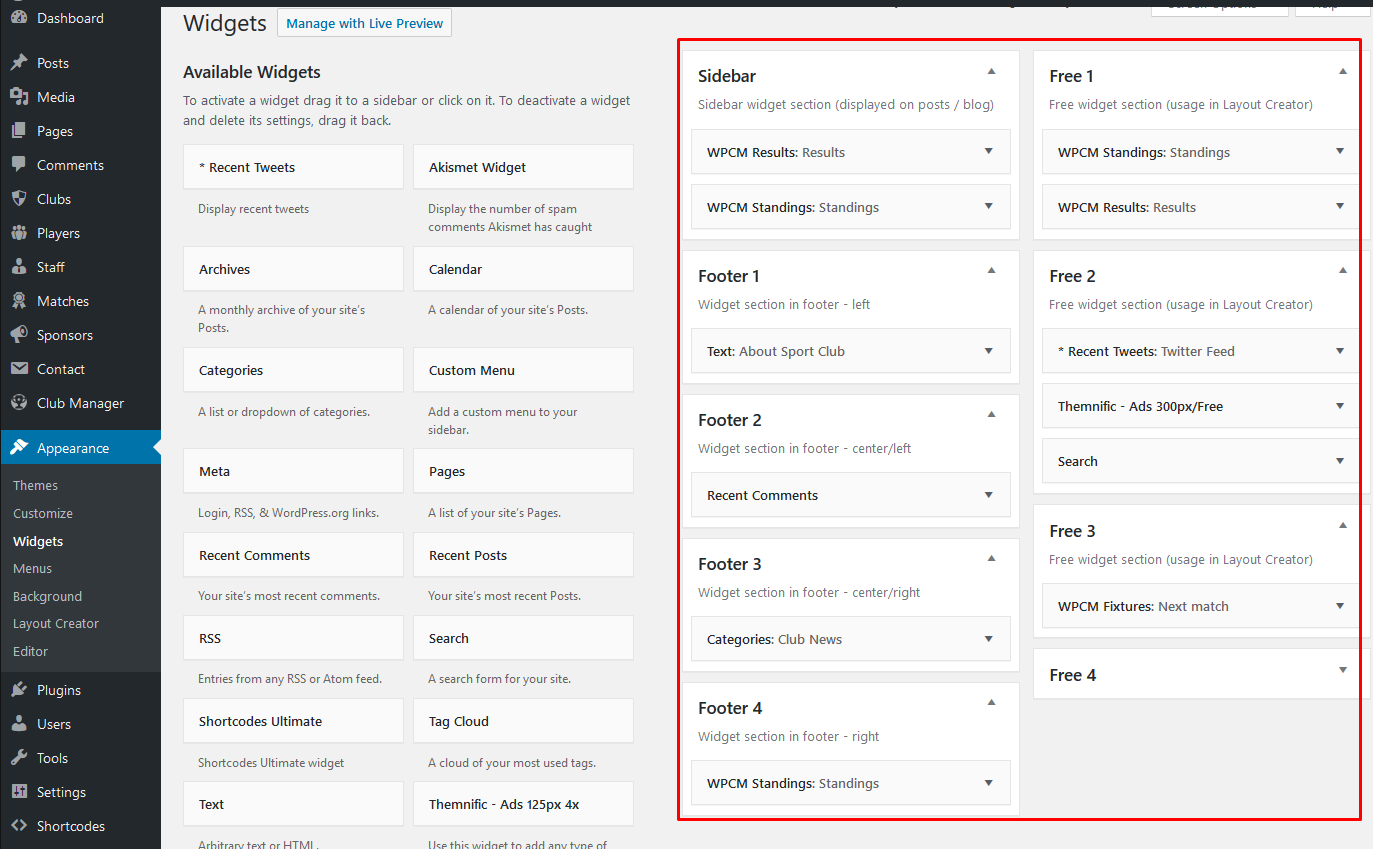The height and width of the screenshot is (849, 1373).
Task: Select the Archives available widget
Action: tap(293, 269)
